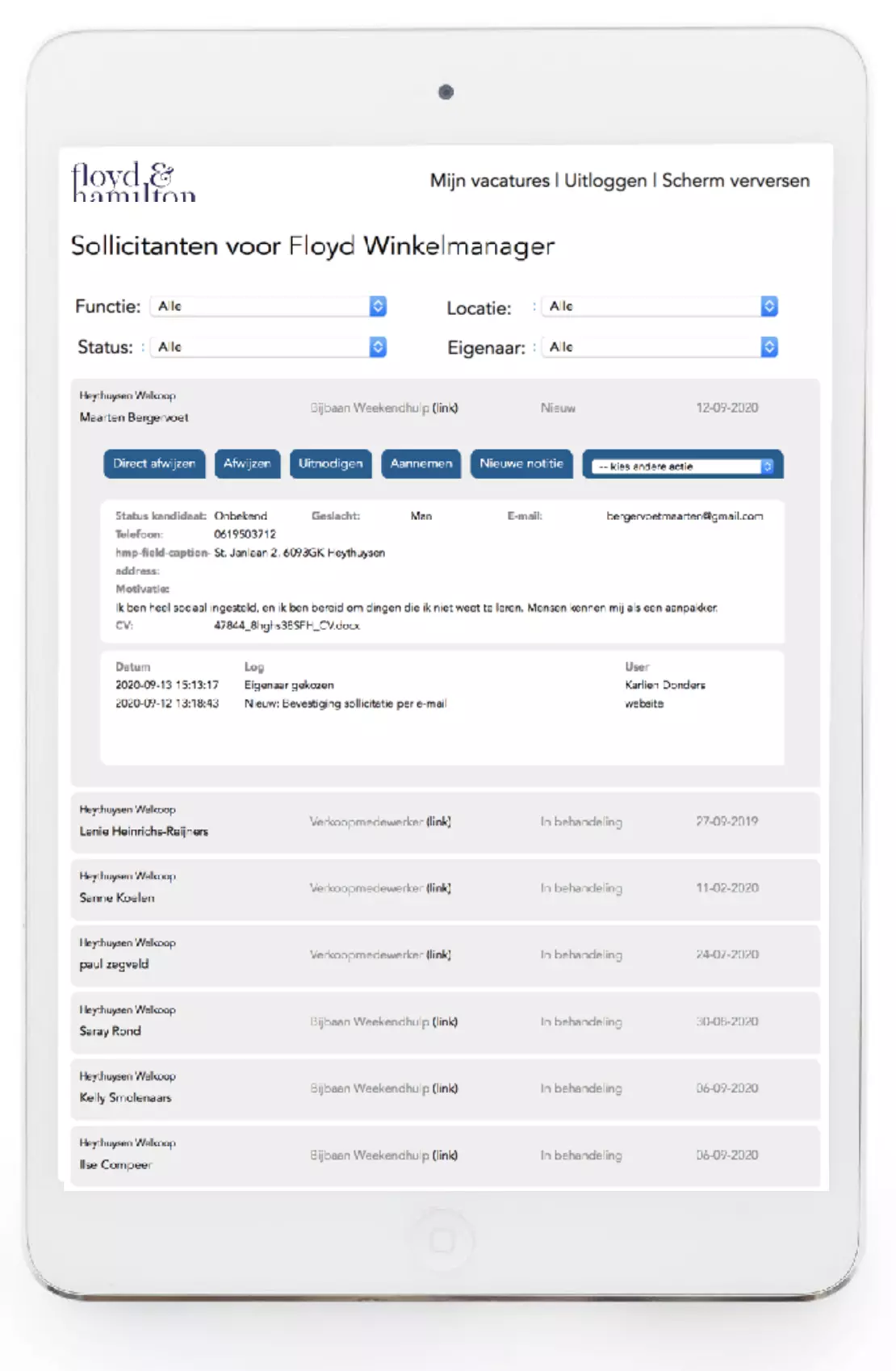Open CV file 47844_8hghs3BSFH_CV.docx
This screenshot has width=896, height=1371.
pos(287,626)
